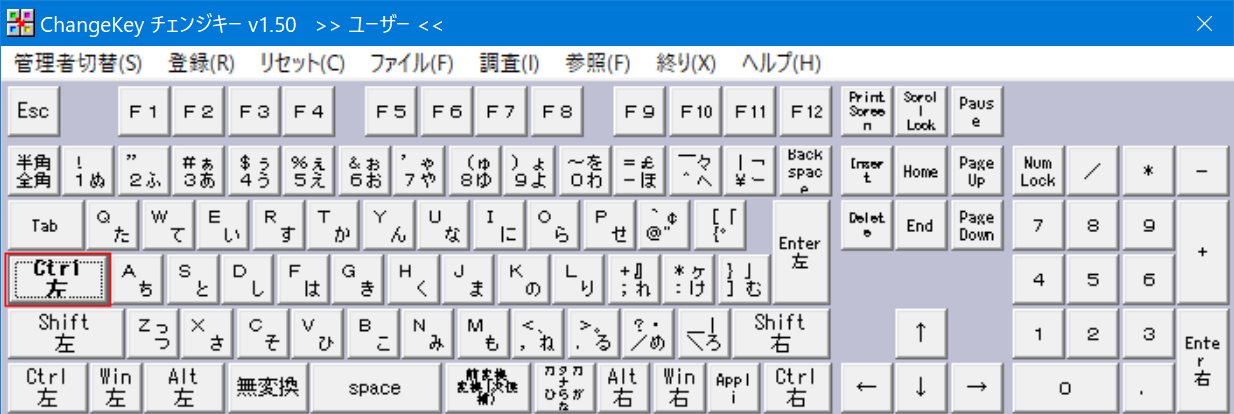Select the Home key

pos(920,172)
